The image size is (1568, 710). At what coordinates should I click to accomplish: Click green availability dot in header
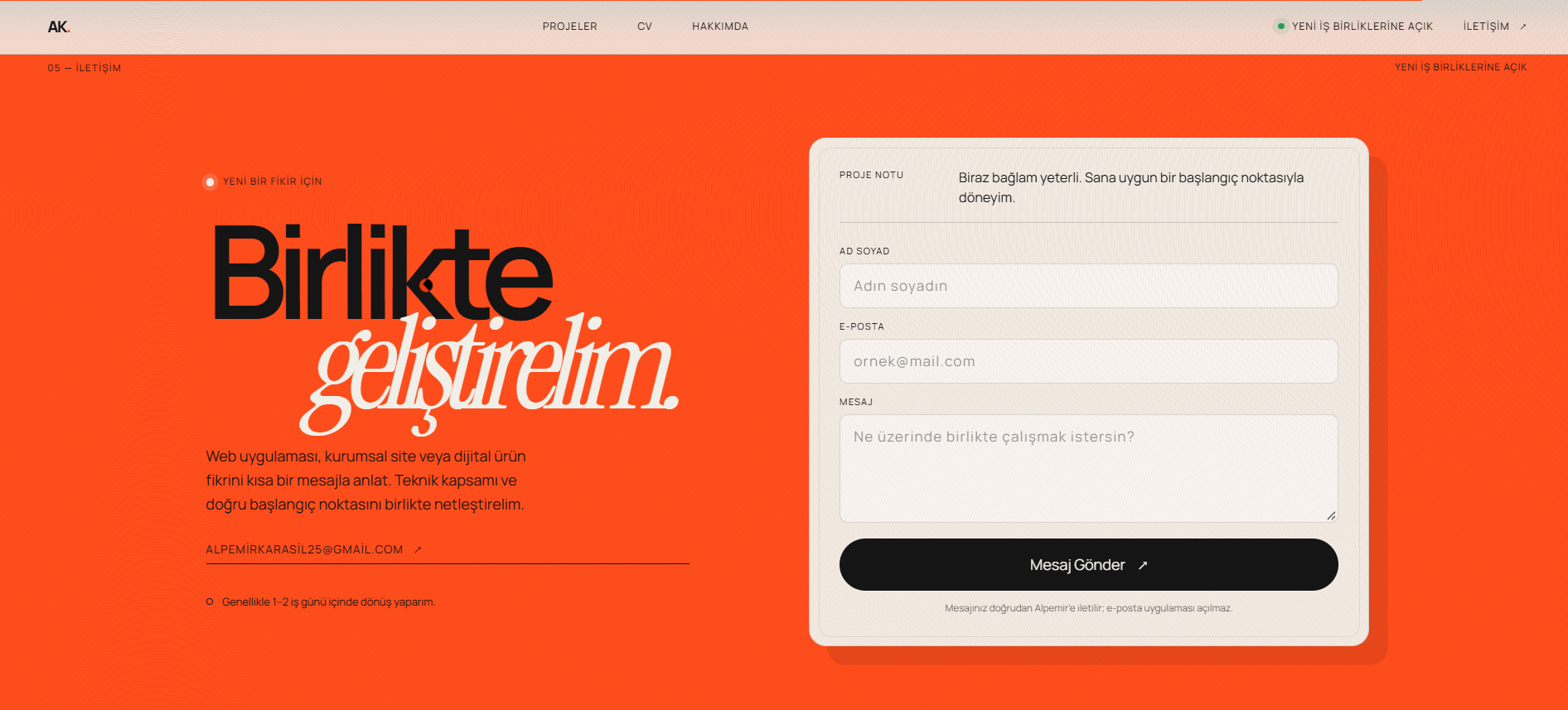tap(1281, 27)
